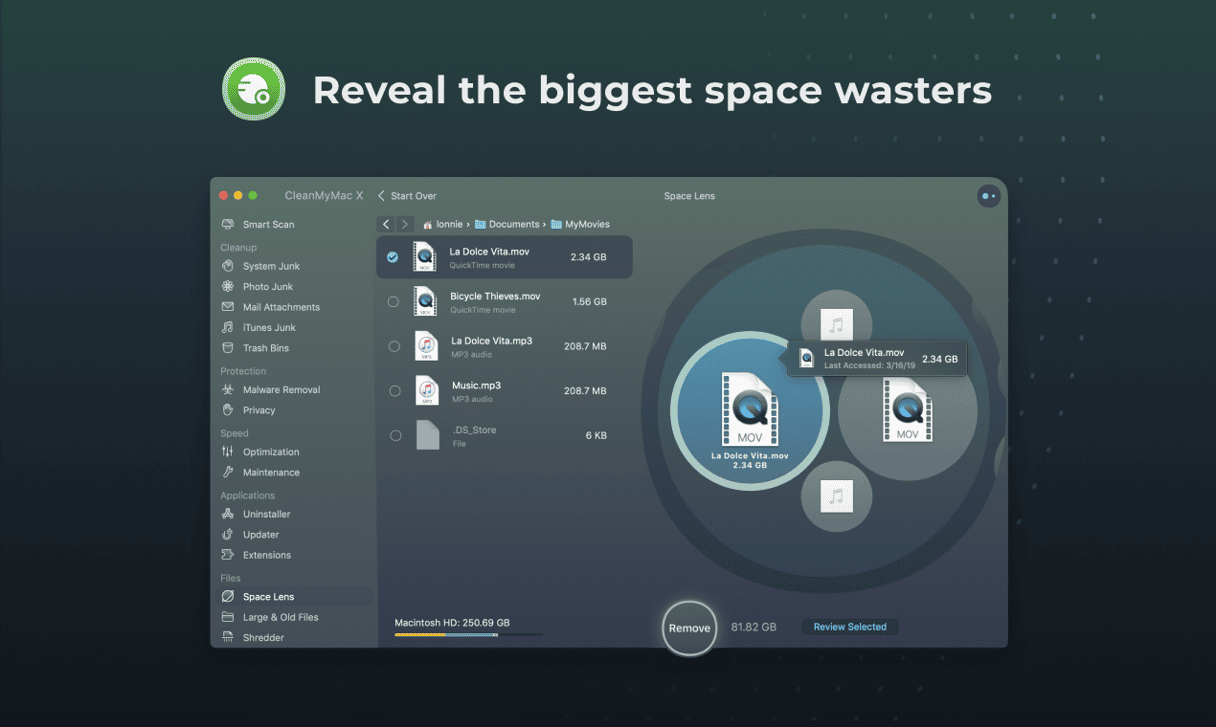Image resolution: width=1216 pixels, height=727 pixels.
Task: Click the Mail Attachments envelope icon
Action: point(228,307)
